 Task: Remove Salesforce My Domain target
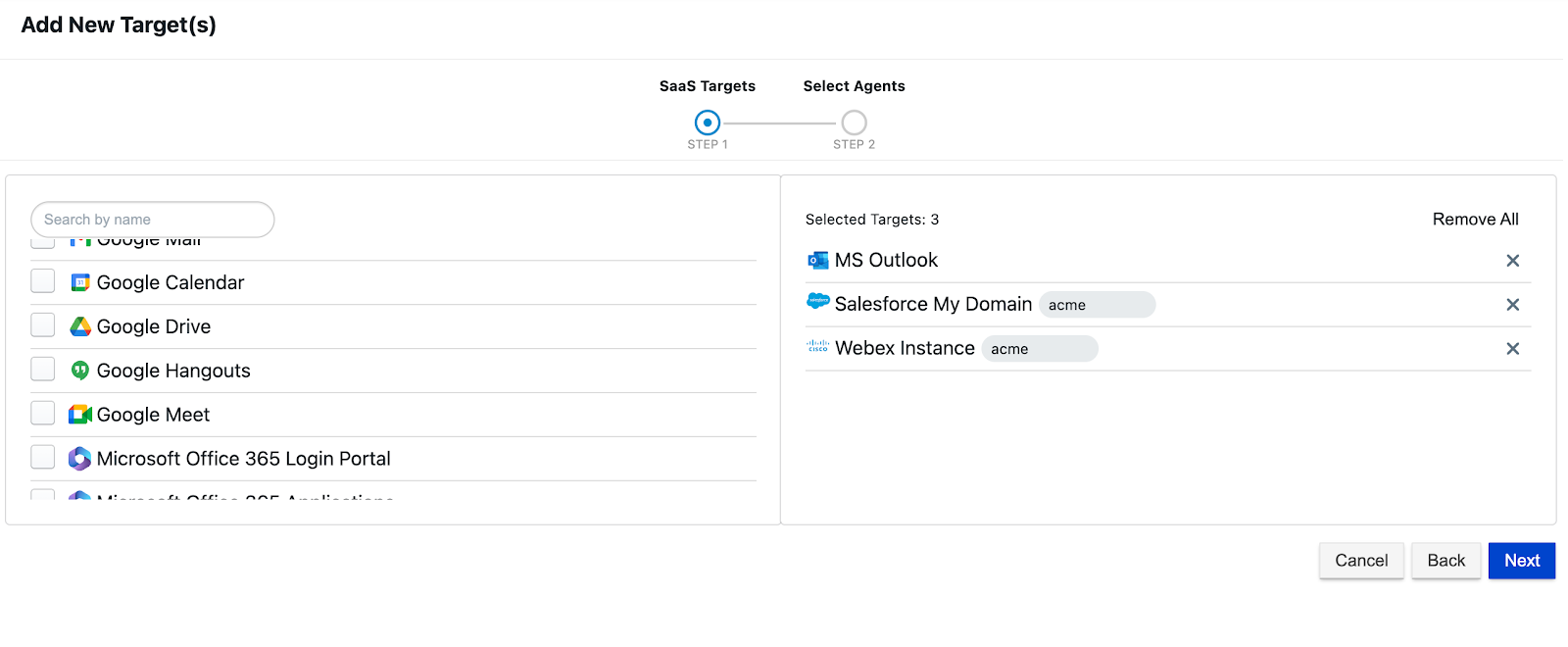point(1513,305)
